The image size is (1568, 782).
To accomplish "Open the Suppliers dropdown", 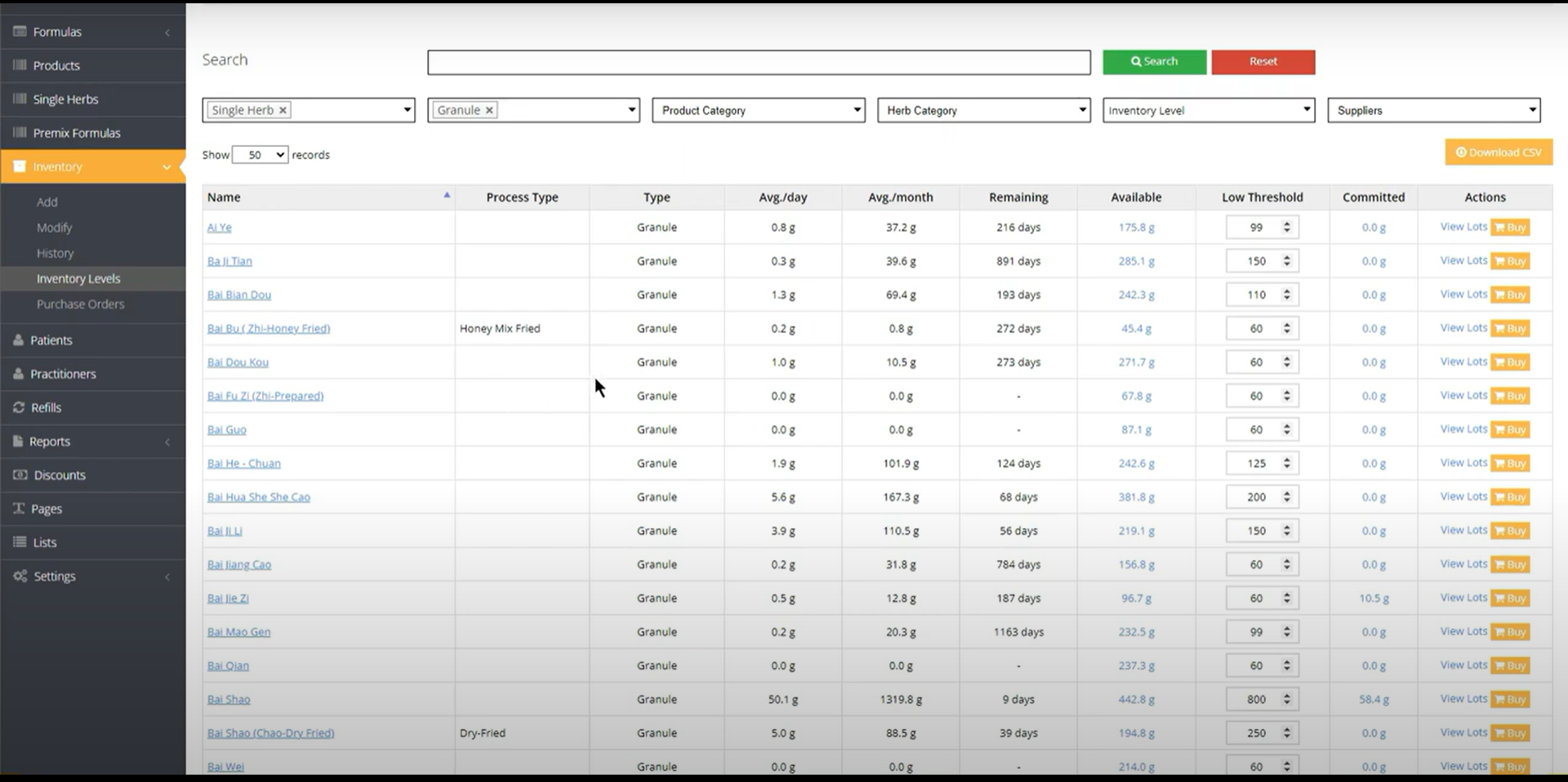I will 1434,110.
